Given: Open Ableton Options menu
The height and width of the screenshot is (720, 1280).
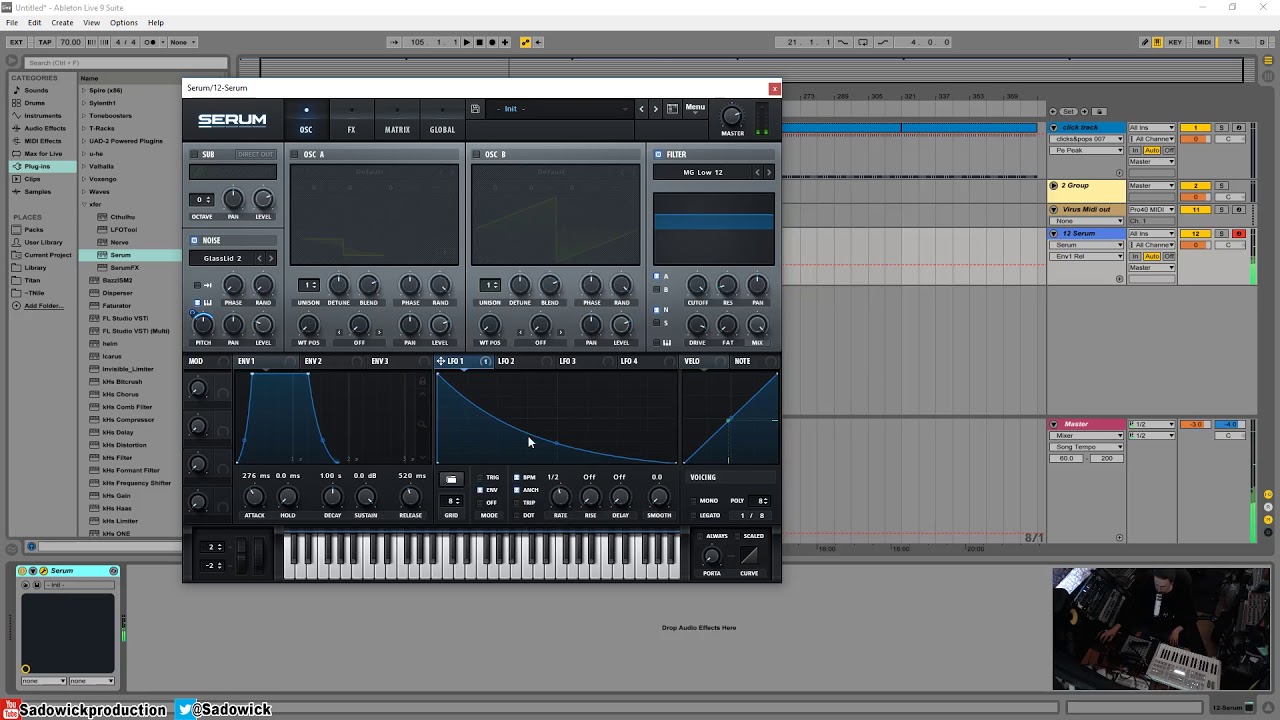Looking at the screenshot, I should pyautogui.click(x=124, y=22).
